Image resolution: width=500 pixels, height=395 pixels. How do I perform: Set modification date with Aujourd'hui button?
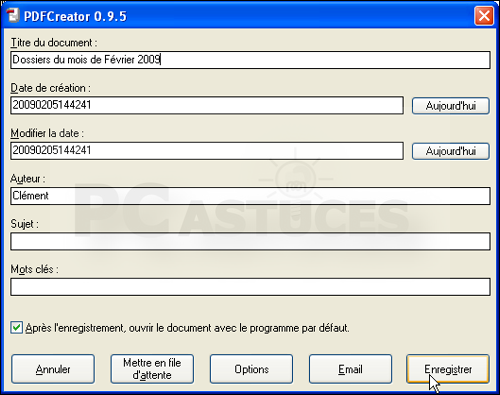[x=451, y=151]
